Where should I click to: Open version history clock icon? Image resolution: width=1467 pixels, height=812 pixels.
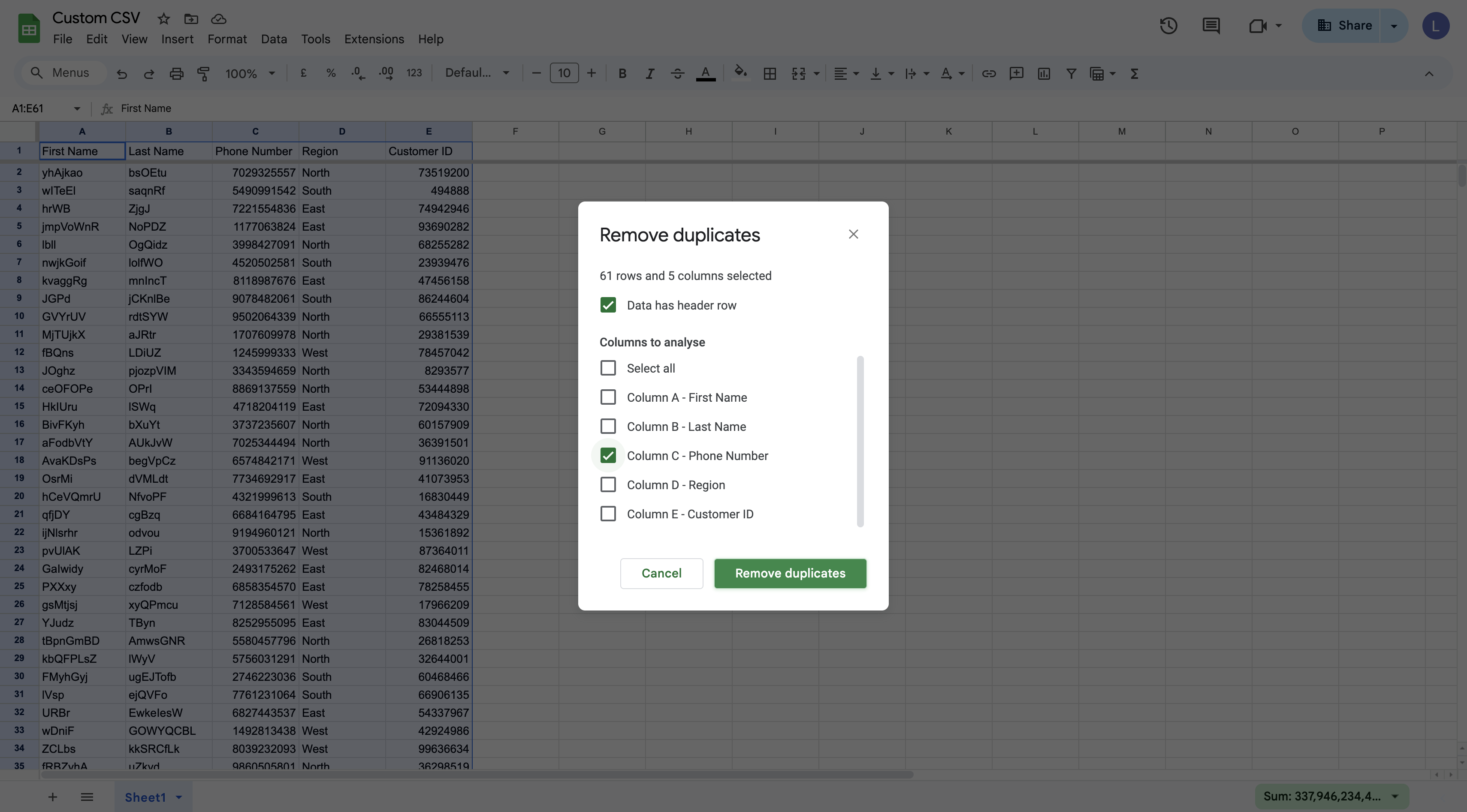click(1168, 26)
